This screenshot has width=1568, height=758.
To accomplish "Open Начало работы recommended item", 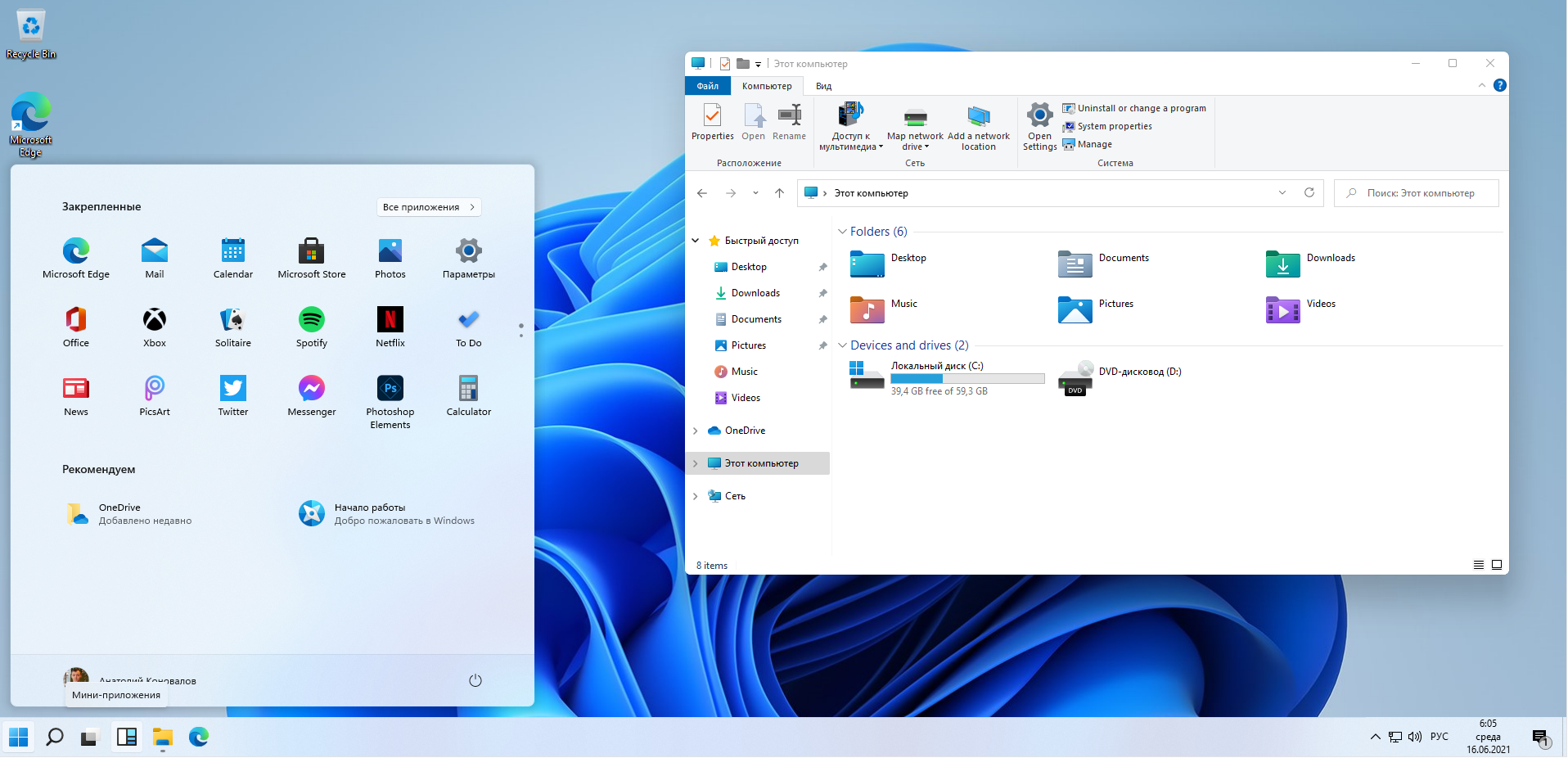I will click(387, 514).
